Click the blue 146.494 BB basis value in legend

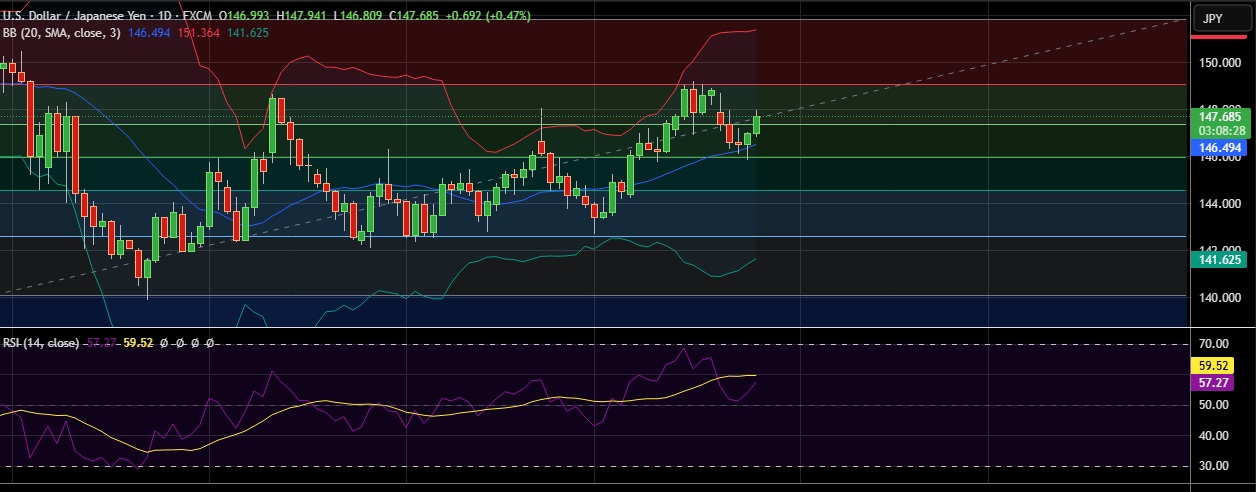(x=149, y=32)
